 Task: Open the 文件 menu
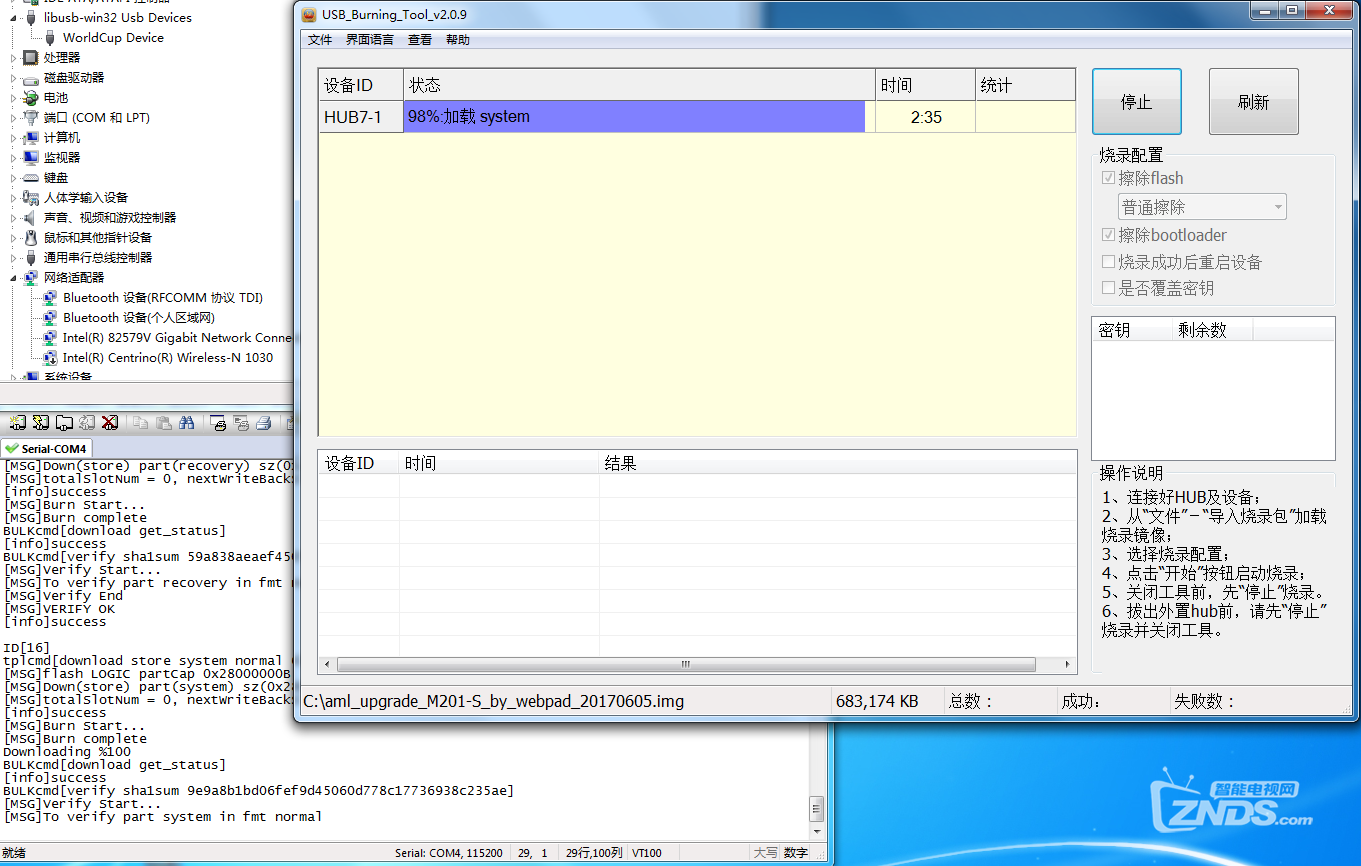point(320,40)
